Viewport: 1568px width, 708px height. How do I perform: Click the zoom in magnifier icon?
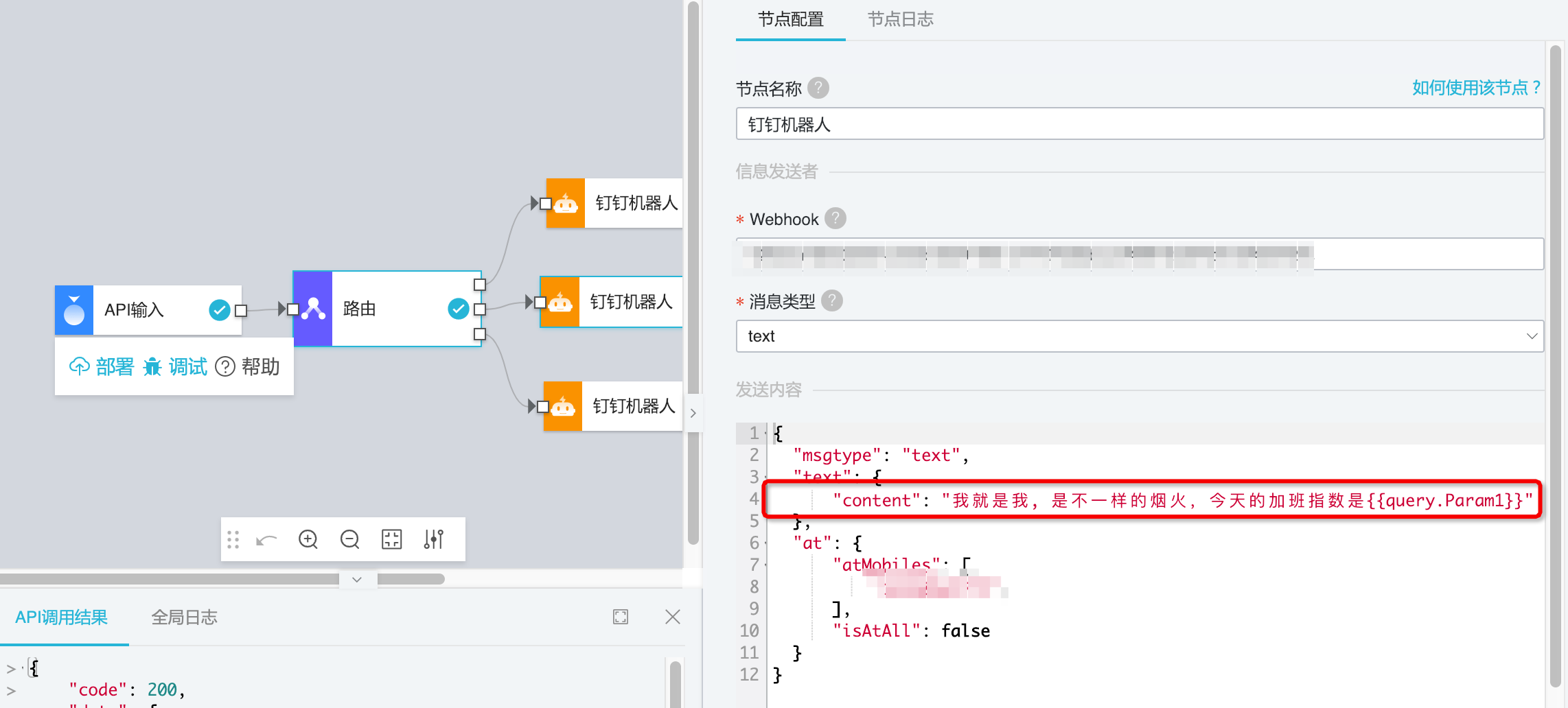point(308,540)
